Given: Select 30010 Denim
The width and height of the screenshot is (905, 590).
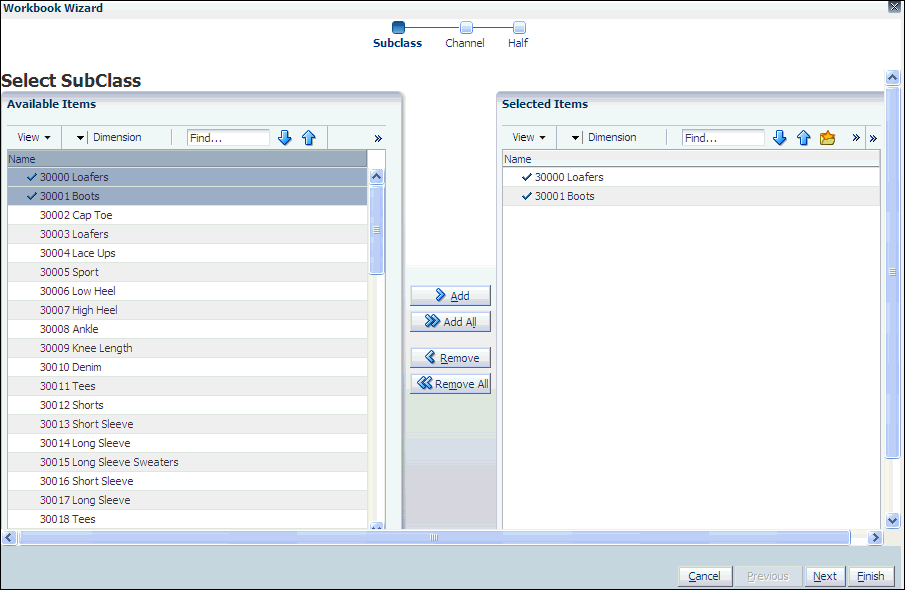Looking at the screenshot, I should [188, 368].
